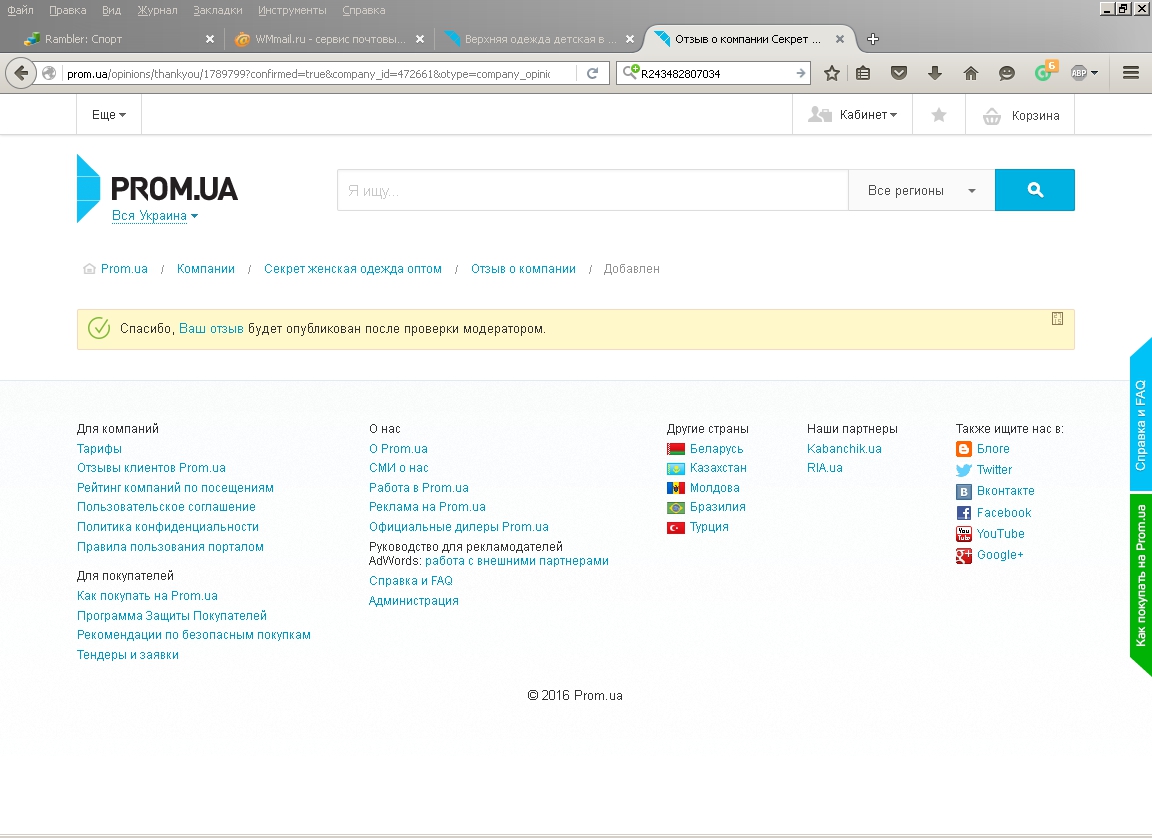Submit search with the blue magnifier button
Viewport: 1152px width, 838px height.
tap(1034, 190)
